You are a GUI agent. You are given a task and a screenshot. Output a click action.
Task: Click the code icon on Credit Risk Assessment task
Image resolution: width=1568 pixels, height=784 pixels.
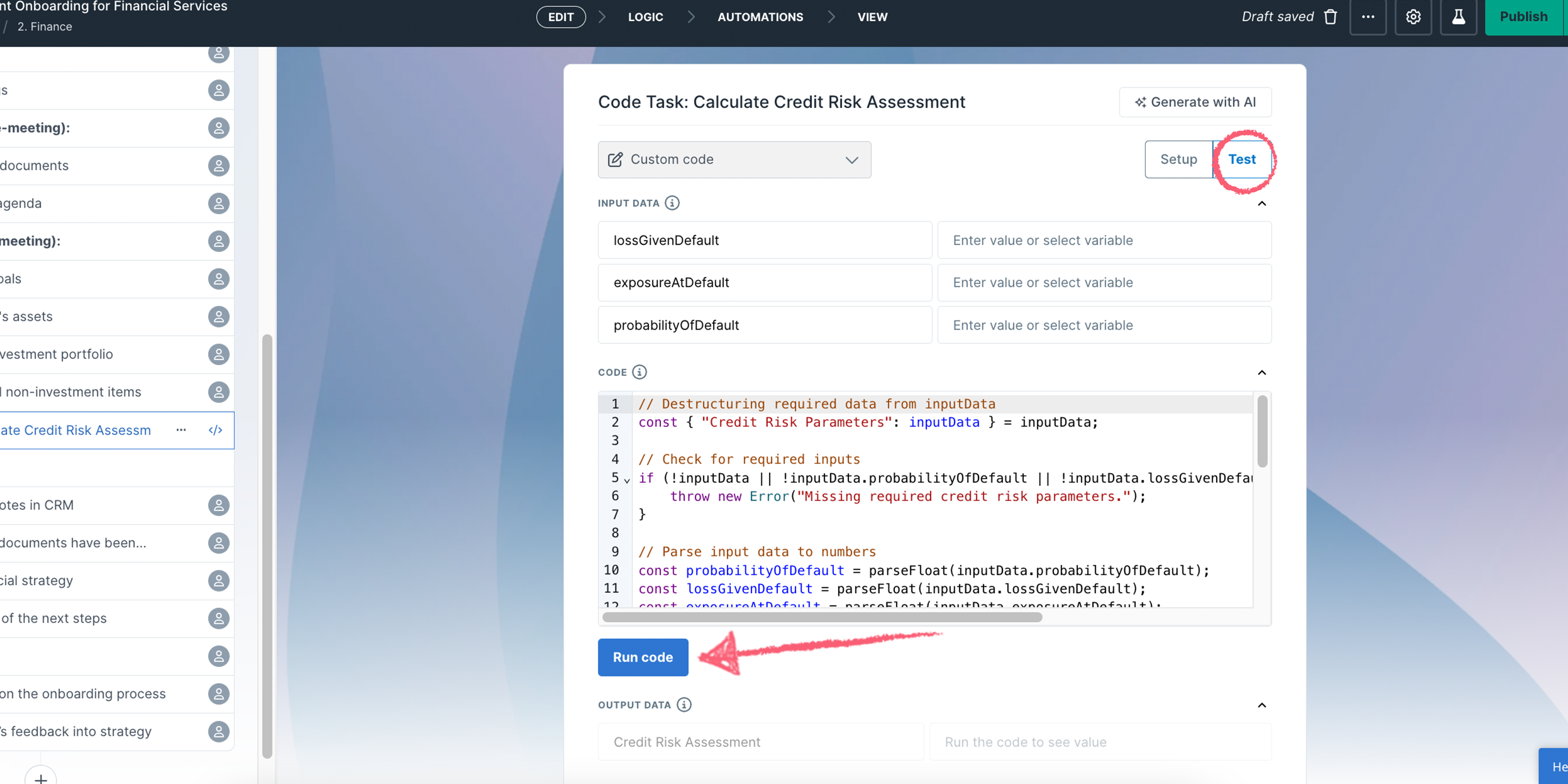click(x=216, y=431)
